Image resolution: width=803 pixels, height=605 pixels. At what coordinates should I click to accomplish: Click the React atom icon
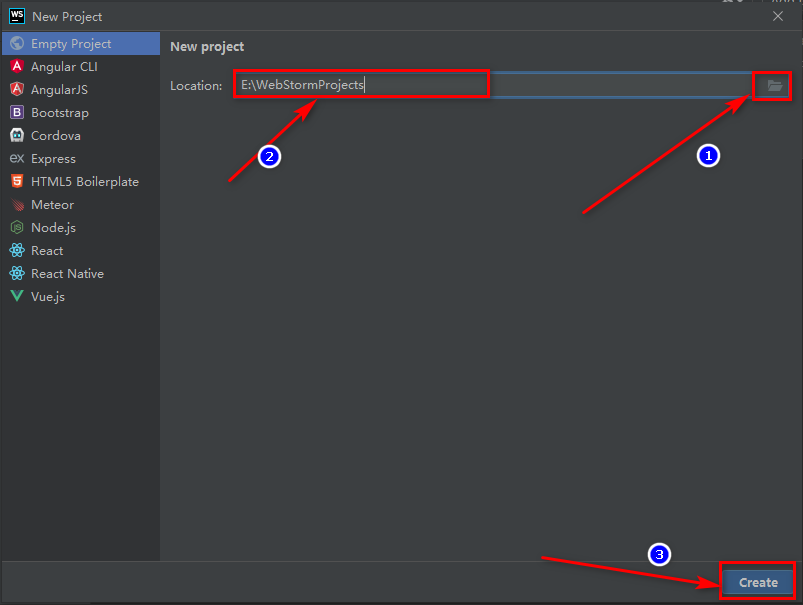pos(17,250)
